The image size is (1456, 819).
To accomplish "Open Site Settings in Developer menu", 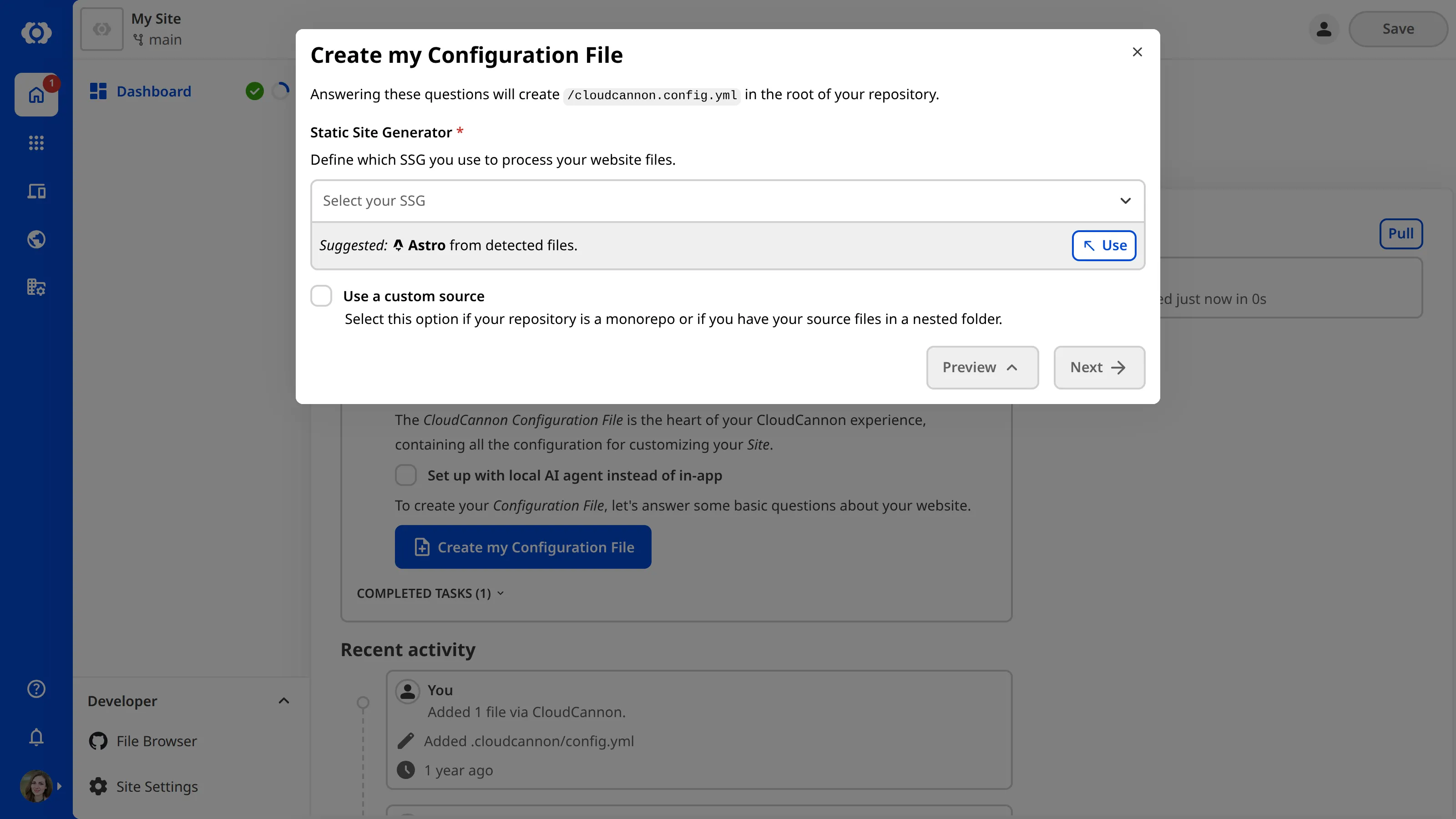I will pos(157,786).
